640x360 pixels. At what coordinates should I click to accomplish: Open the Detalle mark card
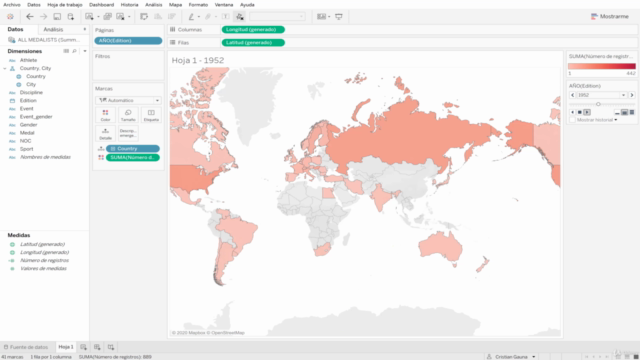[x=105, y=133]
